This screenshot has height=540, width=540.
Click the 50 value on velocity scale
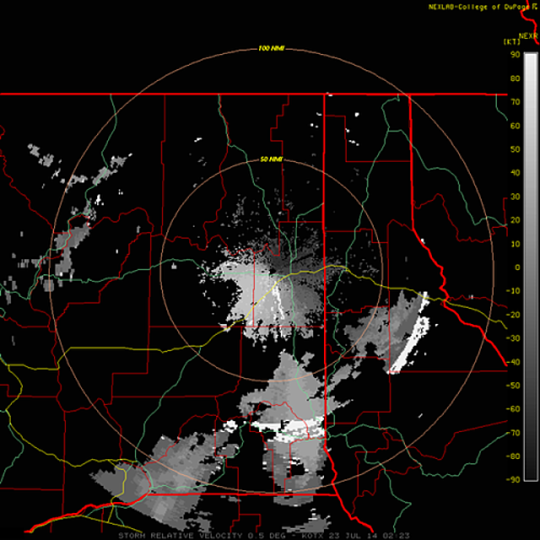(x=516, y=149)
